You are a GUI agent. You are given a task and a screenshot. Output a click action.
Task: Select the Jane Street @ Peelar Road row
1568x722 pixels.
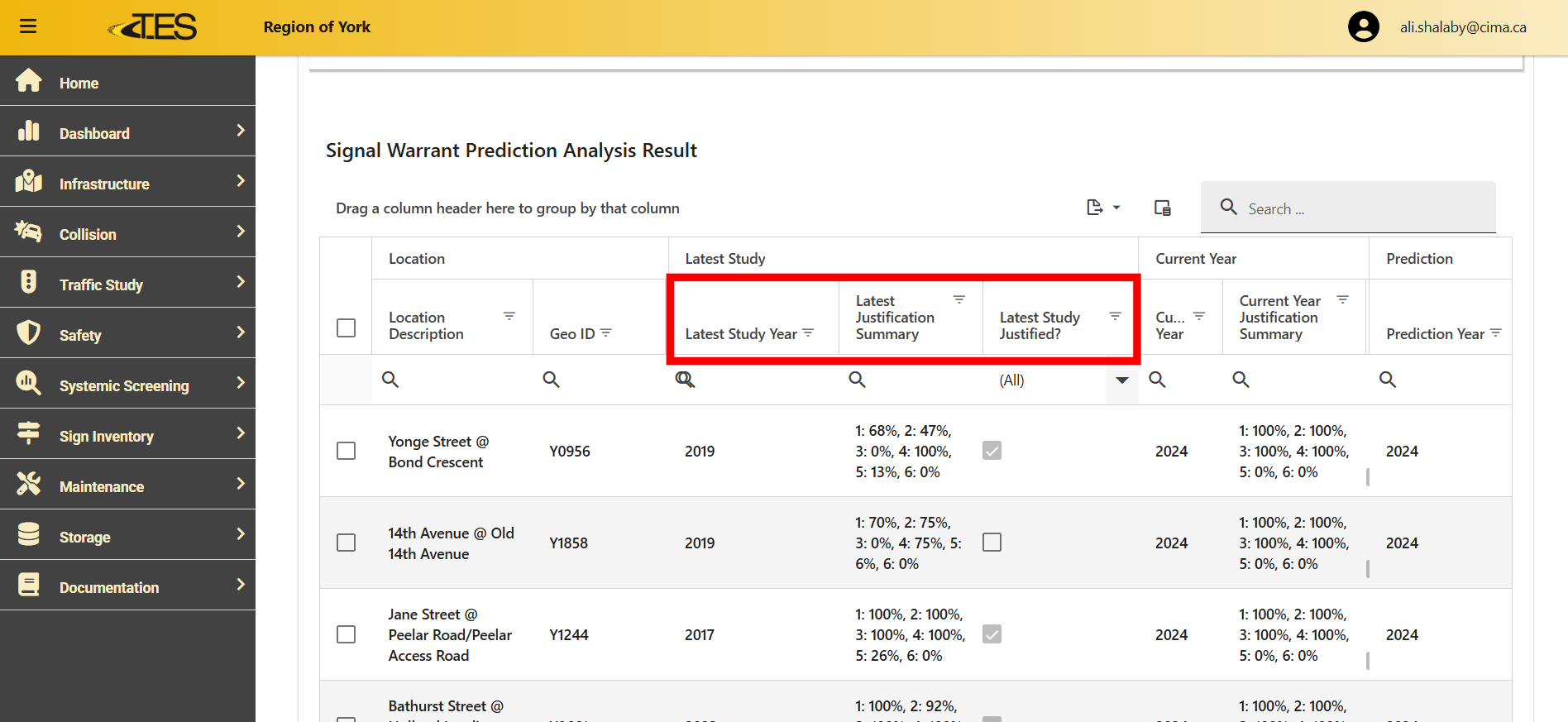pyautogui.click(x=347, y=634)
